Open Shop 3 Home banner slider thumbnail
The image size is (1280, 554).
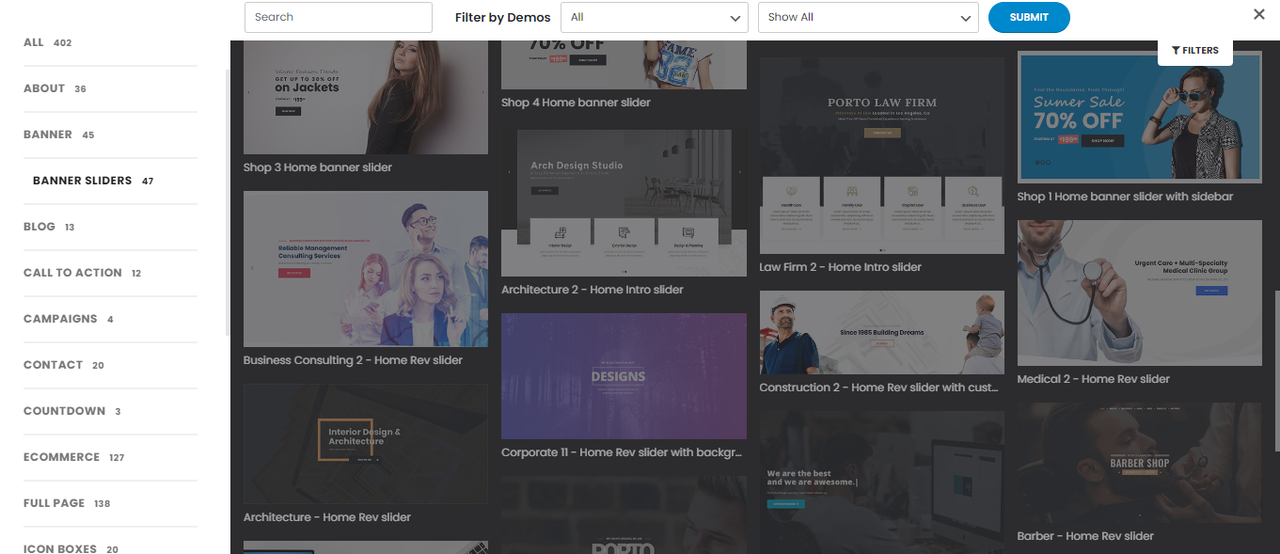(366, 97)
